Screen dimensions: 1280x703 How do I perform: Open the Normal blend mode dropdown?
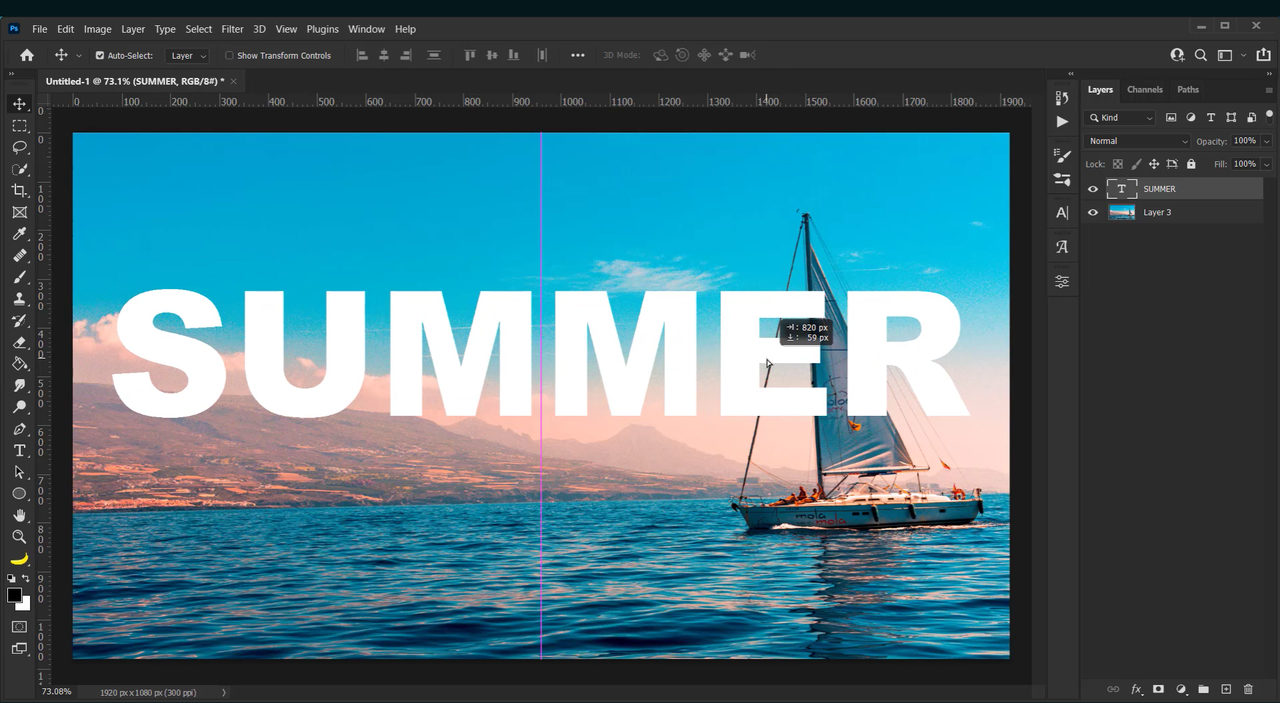1138,141
